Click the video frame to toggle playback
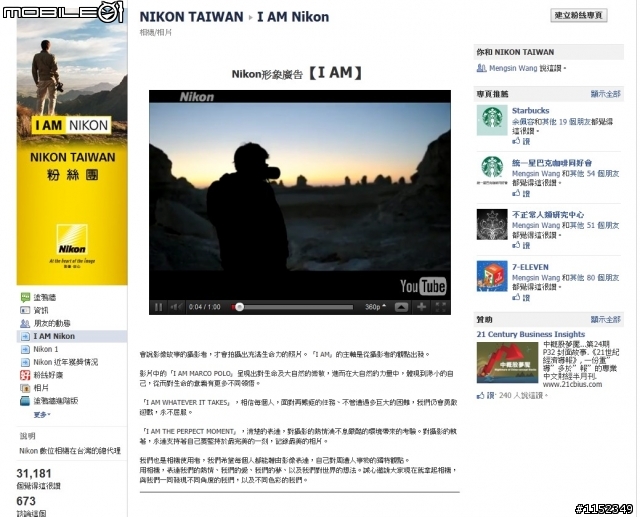Viewport: 640px width, 517px height. click(300, 186)
